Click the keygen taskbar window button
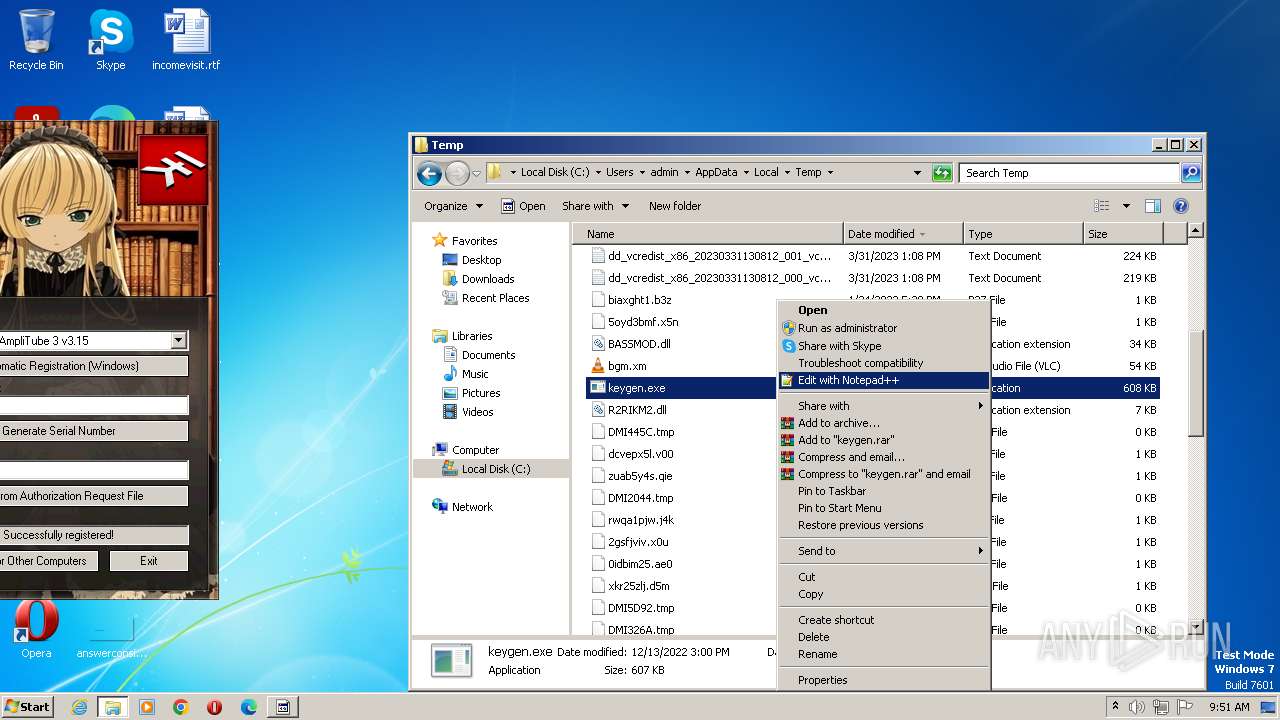1280x720 pixels. [283, 707]
